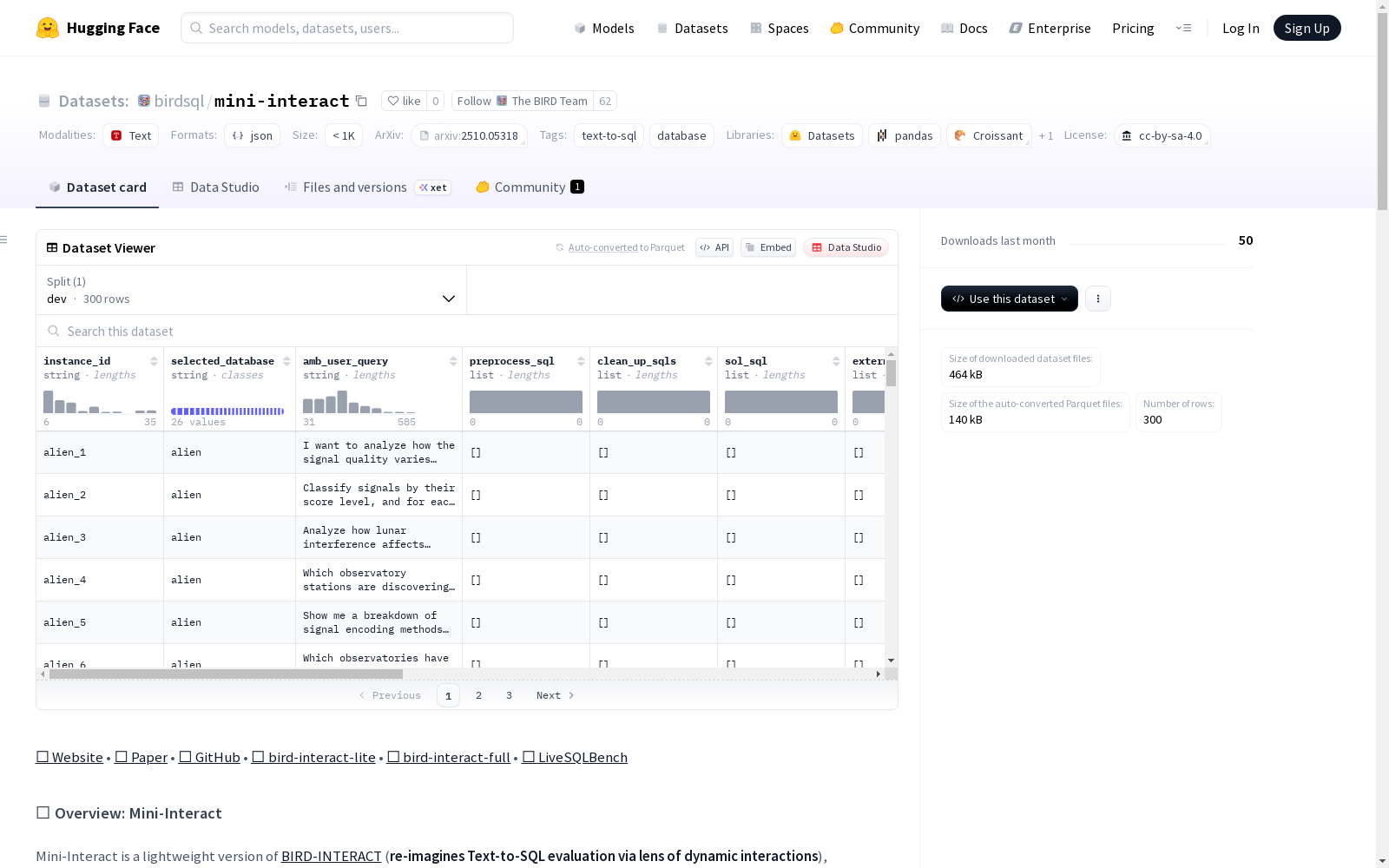Image resolution: width=1389 pixels, height=868 pixels.
Task: Click the horizontal scrollbar of the dataset table
Action: [226, 674]
